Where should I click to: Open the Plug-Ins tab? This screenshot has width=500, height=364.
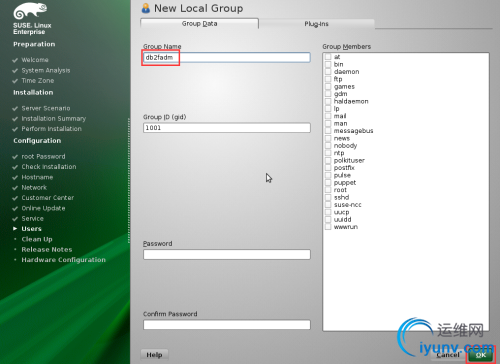tap(316, 24)
